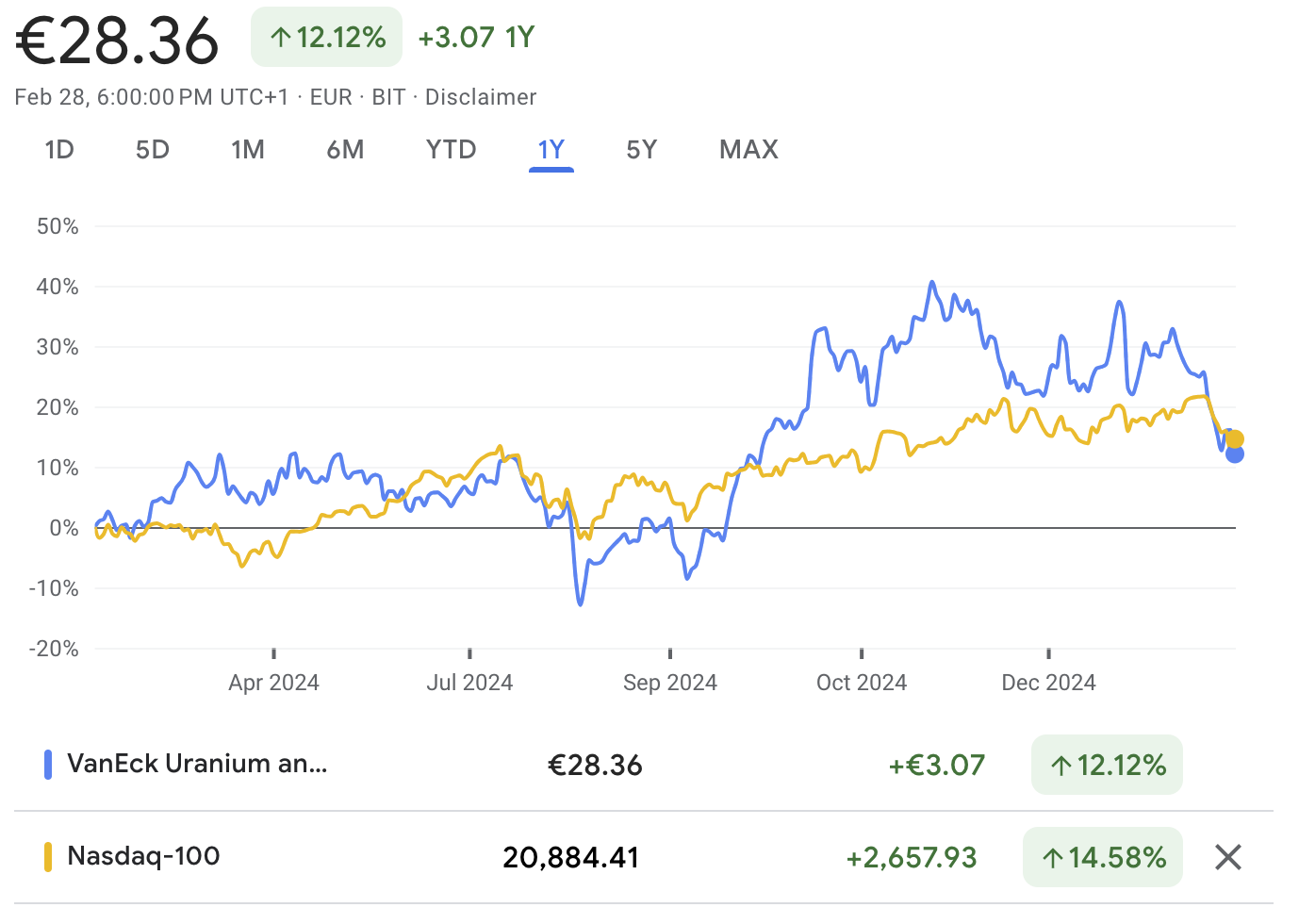This screenshot has width=1299, height=924.
Task: Open the Disclaimer link
Action: 481,97
